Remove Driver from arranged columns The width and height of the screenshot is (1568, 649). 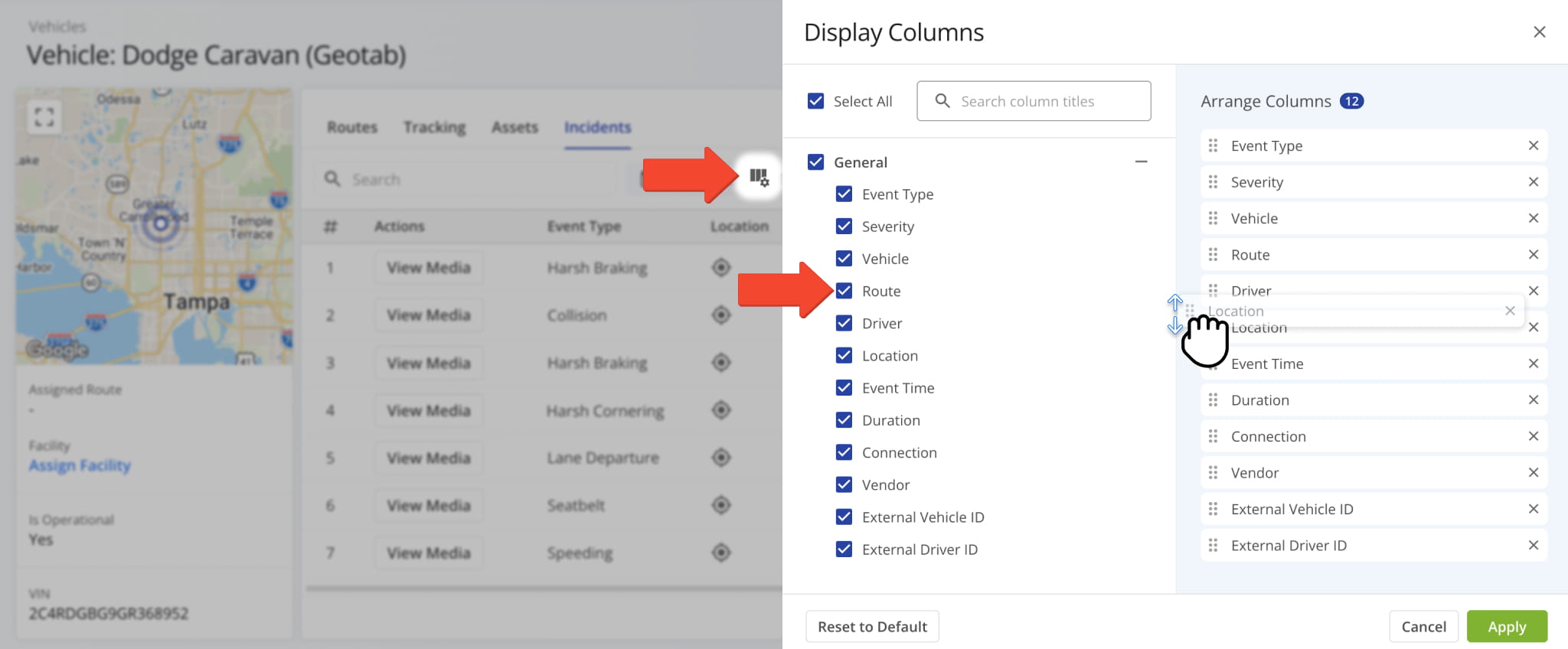coord(1533,291)
